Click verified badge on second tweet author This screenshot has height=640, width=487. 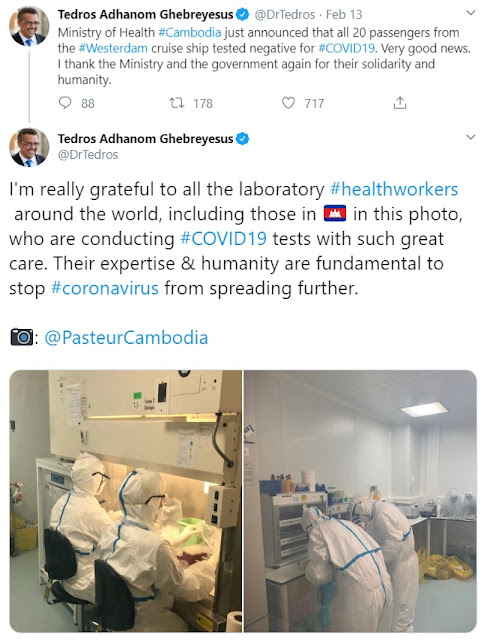click(242, 139)
